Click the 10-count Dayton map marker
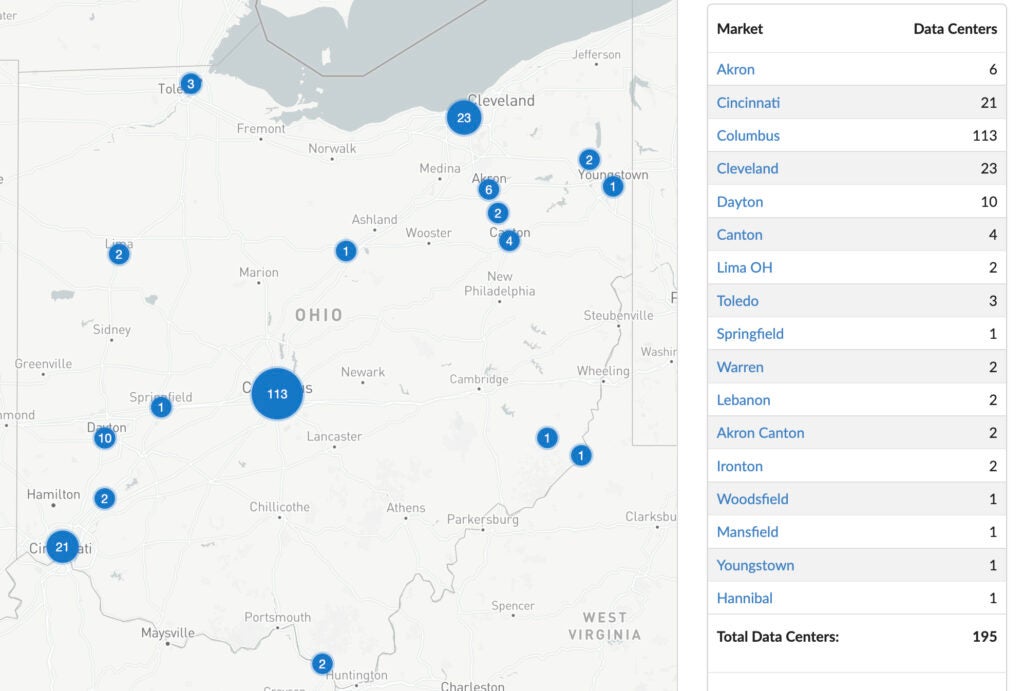The height and width of the screenshot is (691, 1024). 104,437
